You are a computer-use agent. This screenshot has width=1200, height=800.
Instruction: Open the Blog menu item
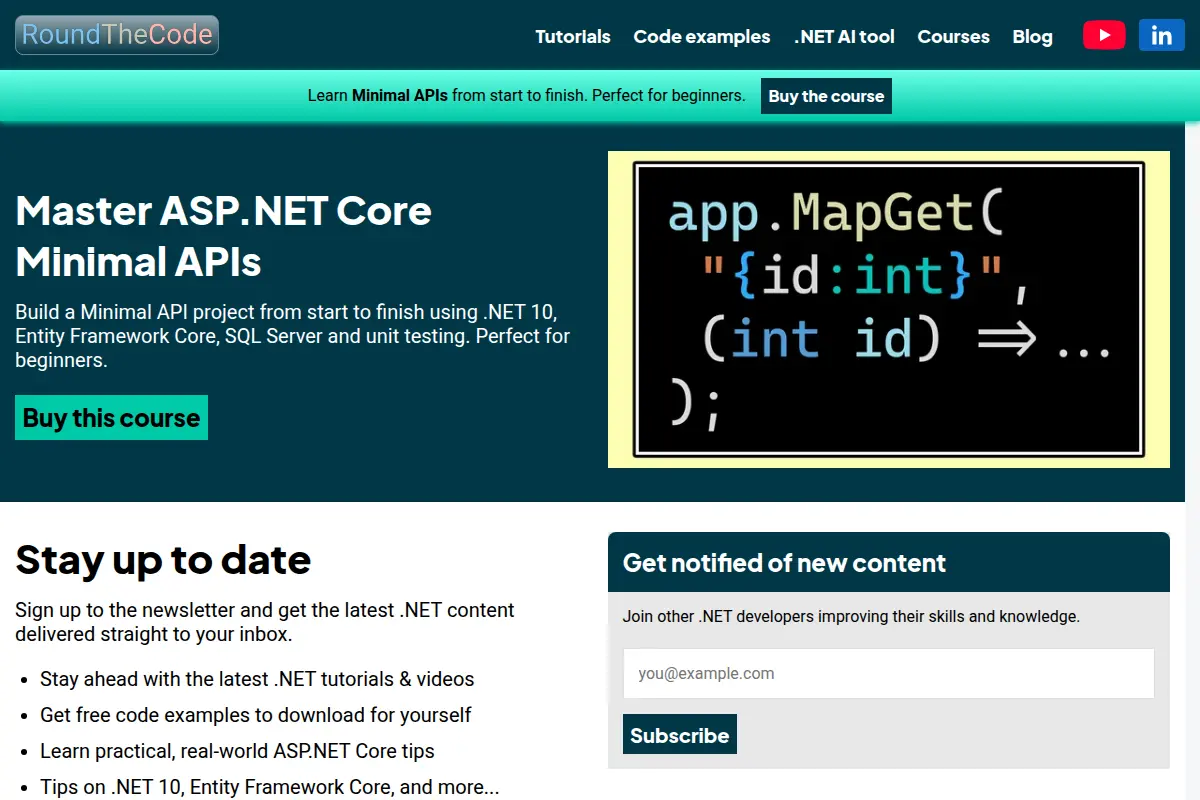(x=1032, y=37)
